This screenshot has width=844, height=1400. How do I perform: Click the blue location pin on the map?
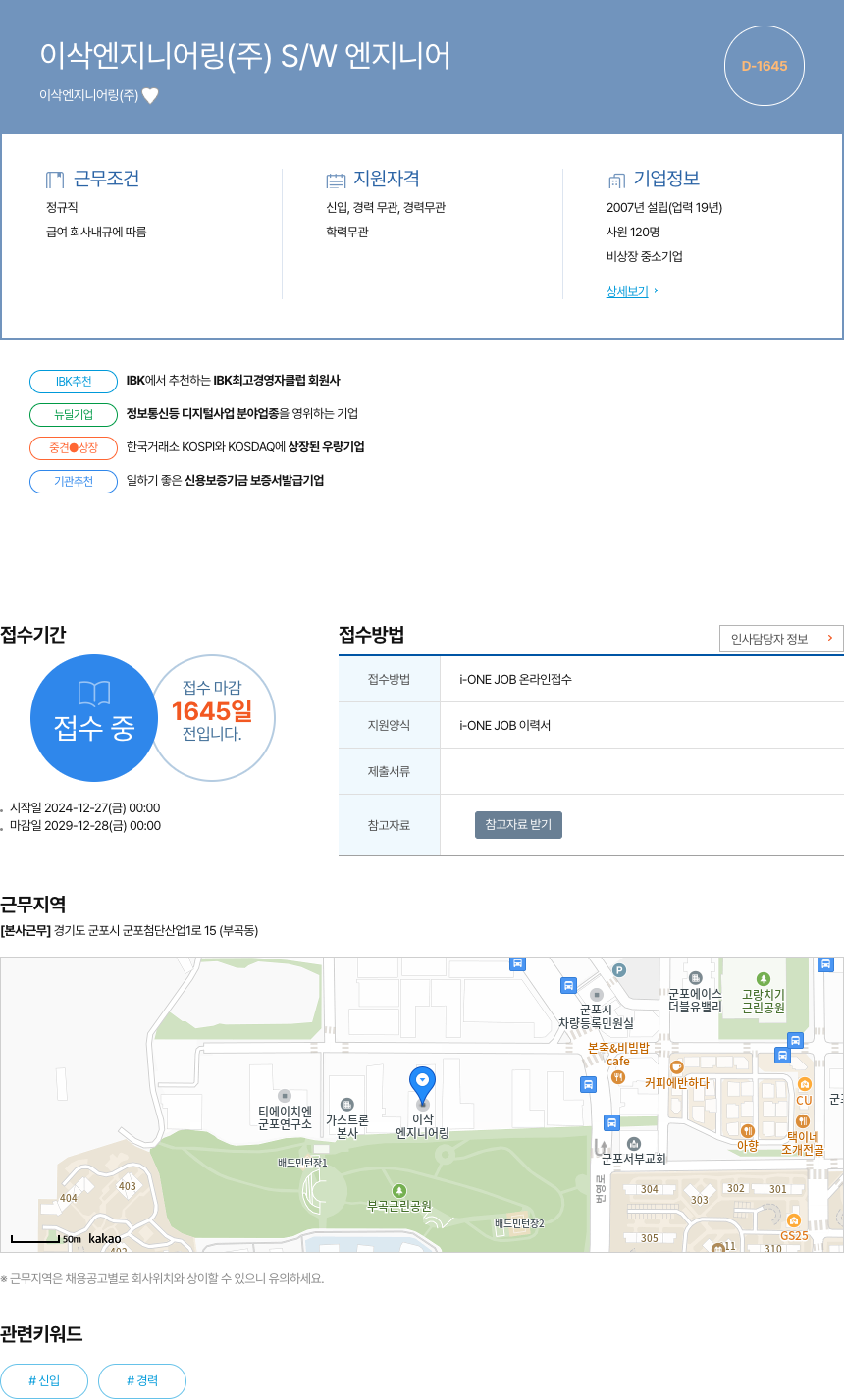point(422,1086)
